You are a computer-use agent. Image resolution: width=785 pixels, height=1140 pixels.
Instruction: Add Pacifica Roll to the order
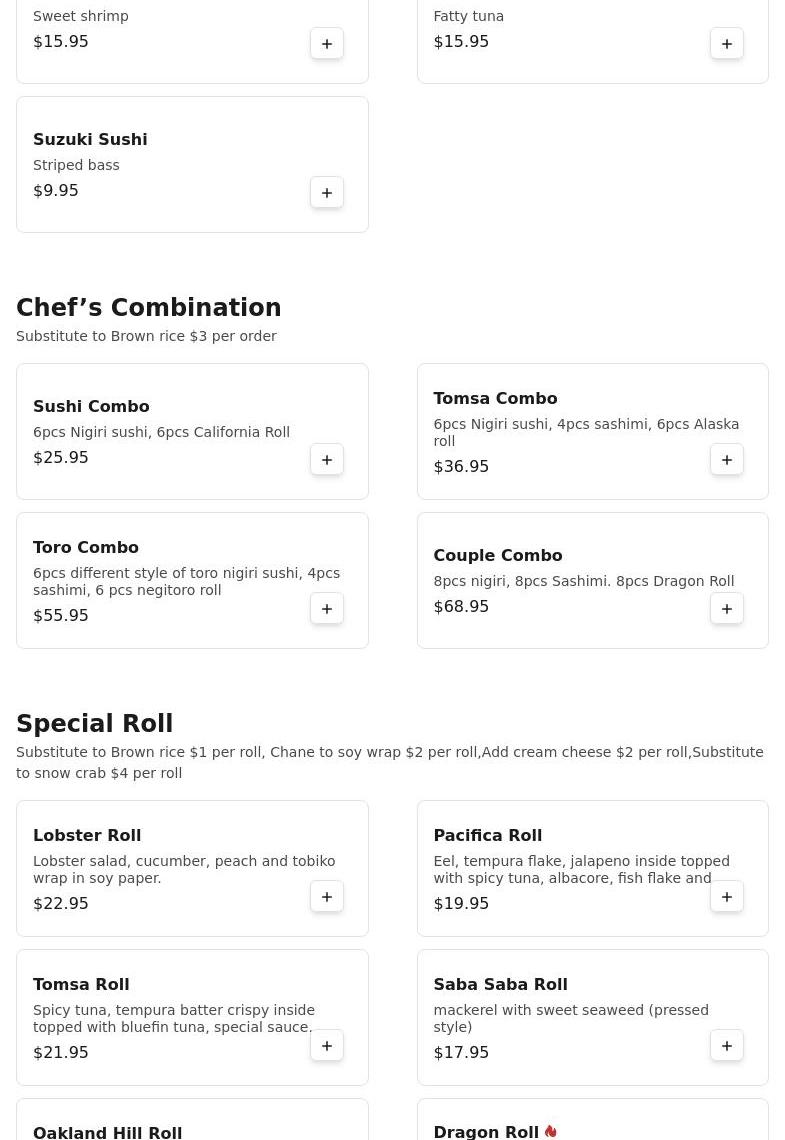pos(727,896)
